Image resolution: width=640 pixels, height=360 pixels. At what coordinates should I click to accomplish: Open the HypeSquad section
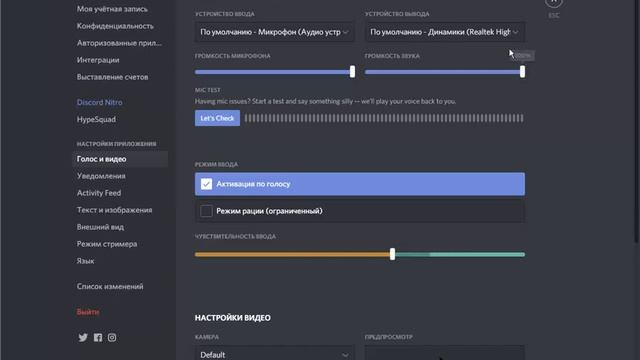coord(96,120)
